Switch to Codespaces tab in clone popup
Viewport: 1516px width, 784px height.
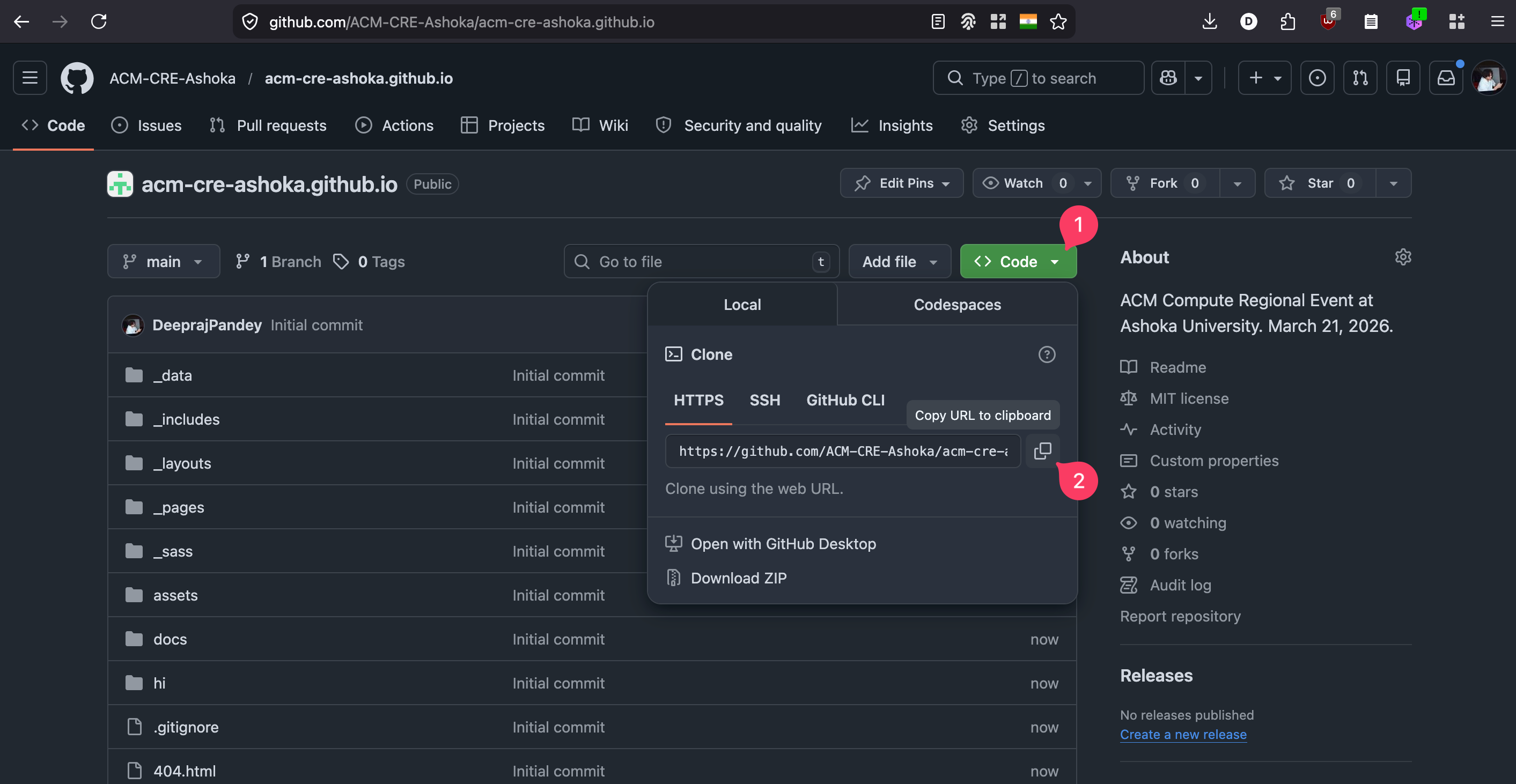click(957, 304)
